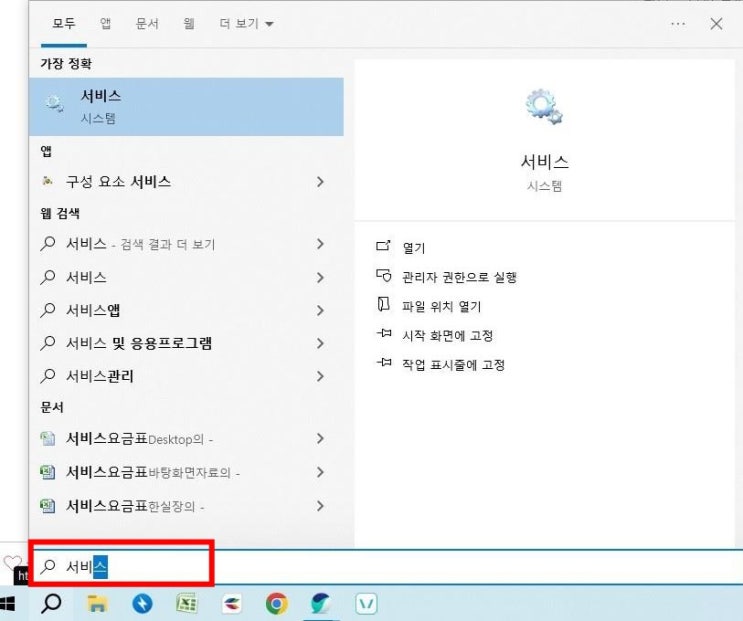Screen dimensions: 743x621
Task: Click Excel icon of 서비스요금표 바탕화면자료
Action: [47, 472]
